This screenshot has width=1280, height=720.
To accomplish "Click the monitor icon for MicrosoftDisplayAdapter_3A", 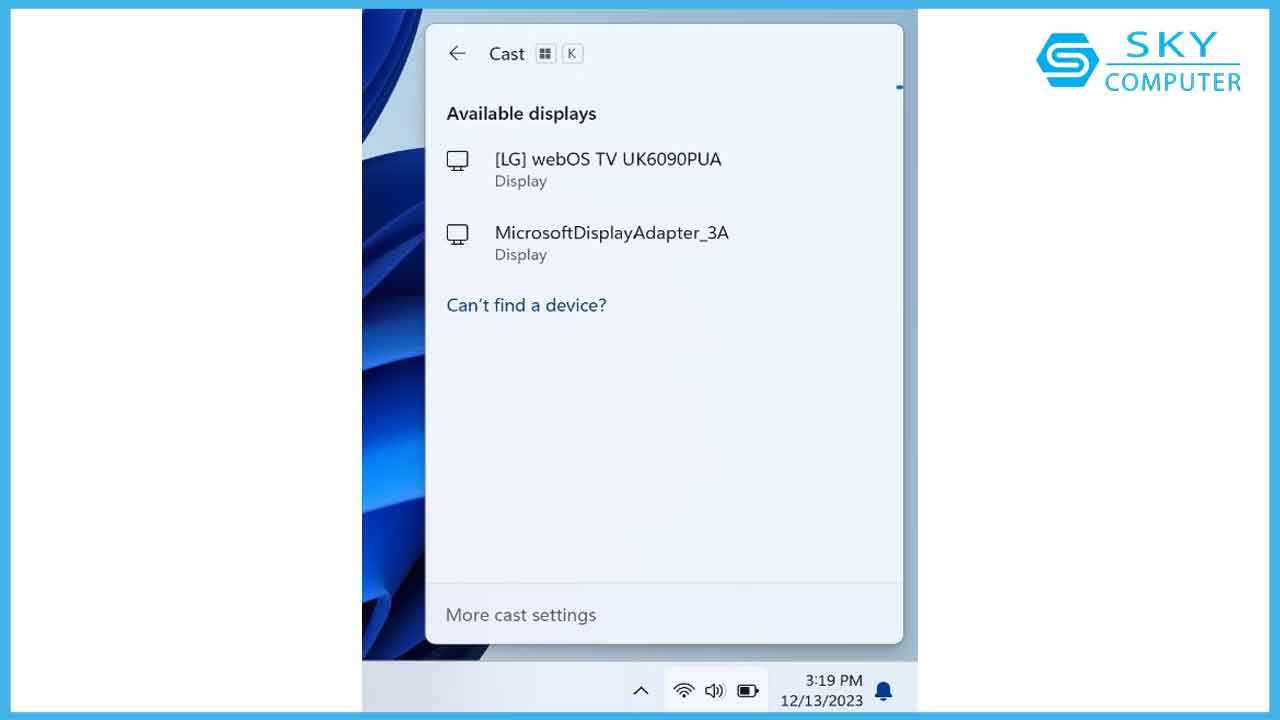I will (x=457, y=235).
